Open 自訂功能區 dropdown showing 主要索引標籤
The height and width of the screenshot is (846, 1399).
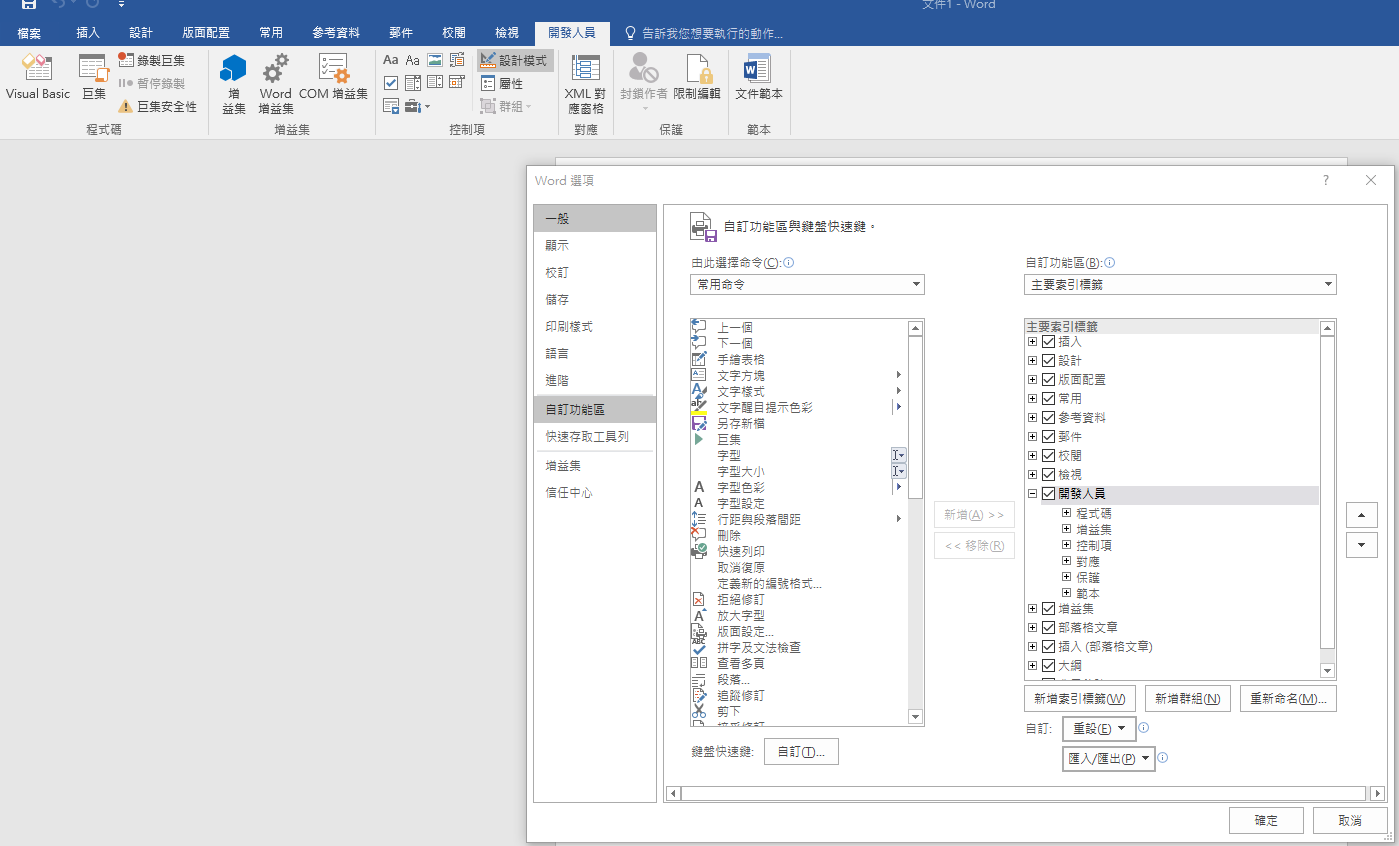click(1181, 284)
